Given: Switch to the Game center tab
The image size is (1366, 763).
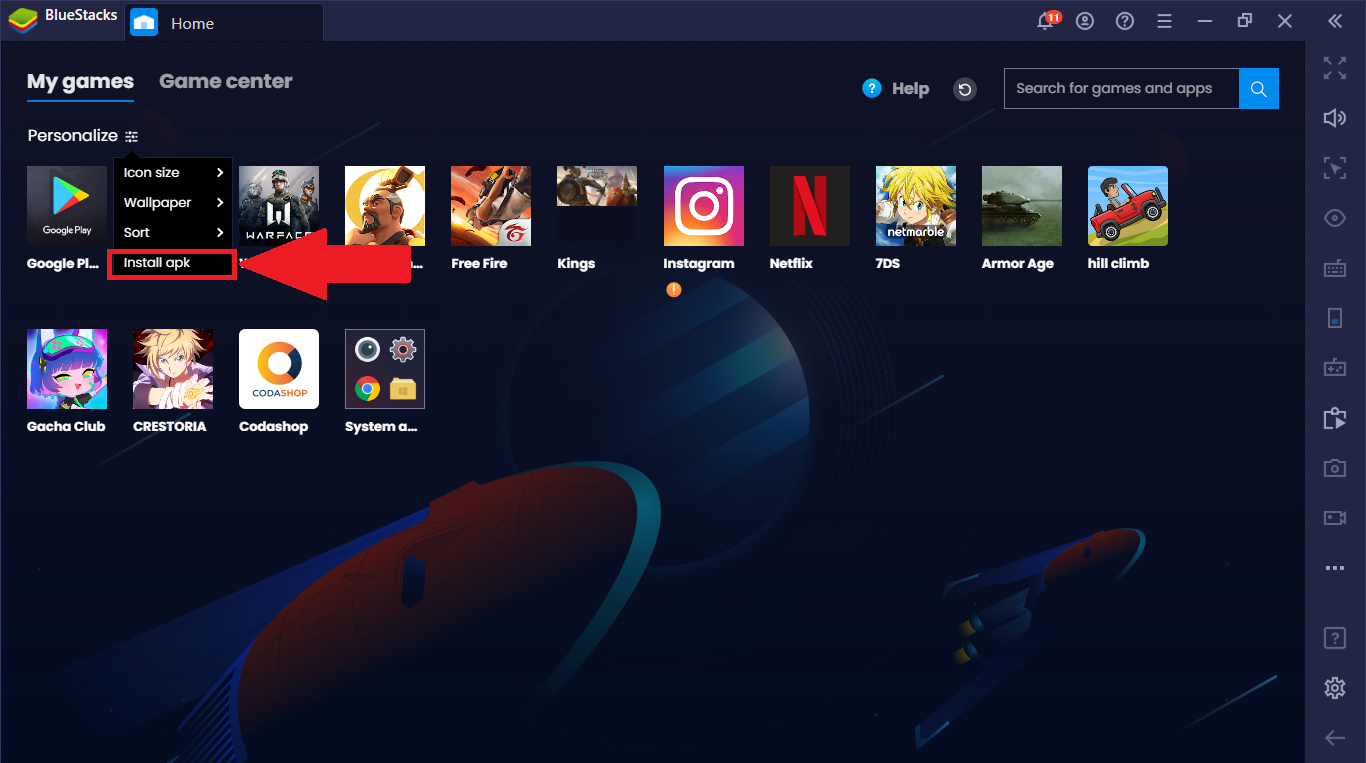Looking at the screenshot, I should click(x=225, y=82).
